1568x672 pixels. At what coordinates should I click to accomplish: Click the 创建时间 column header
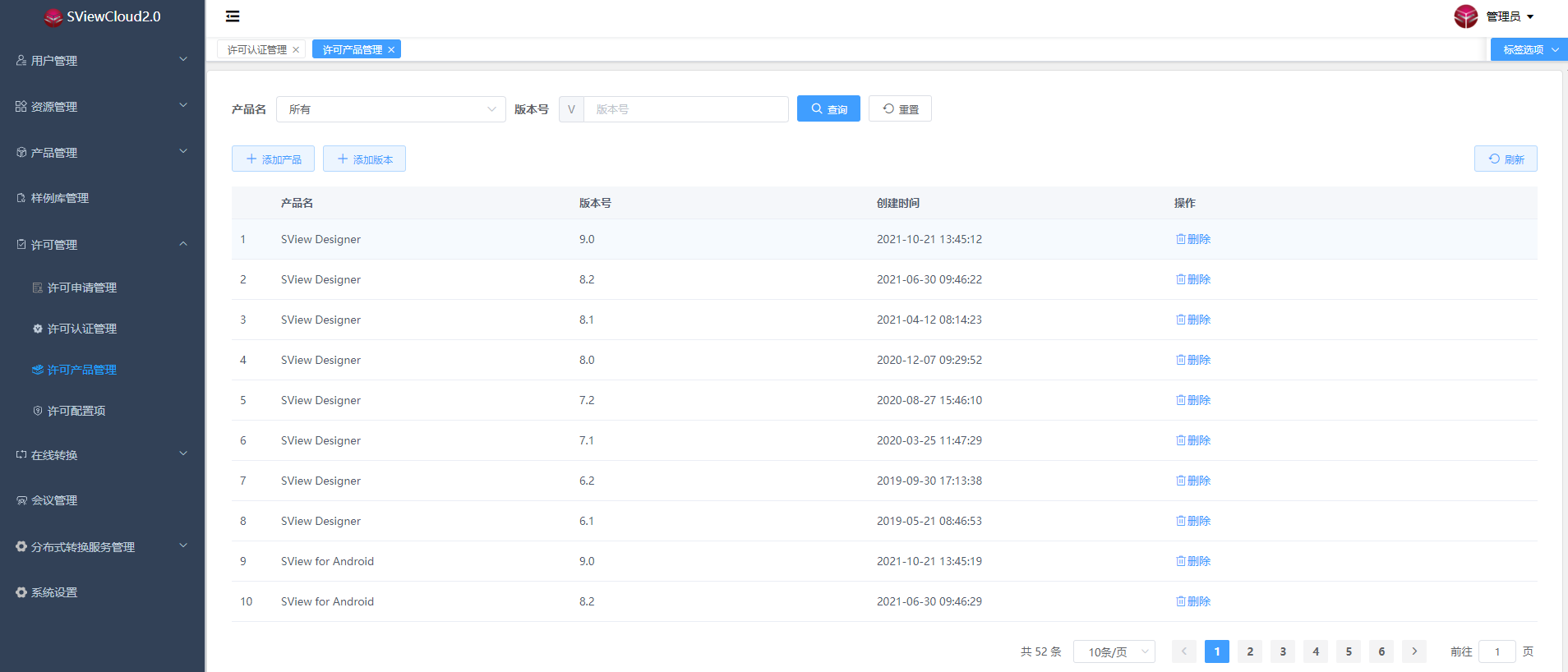pyautogui.click(x=898, y=203)
